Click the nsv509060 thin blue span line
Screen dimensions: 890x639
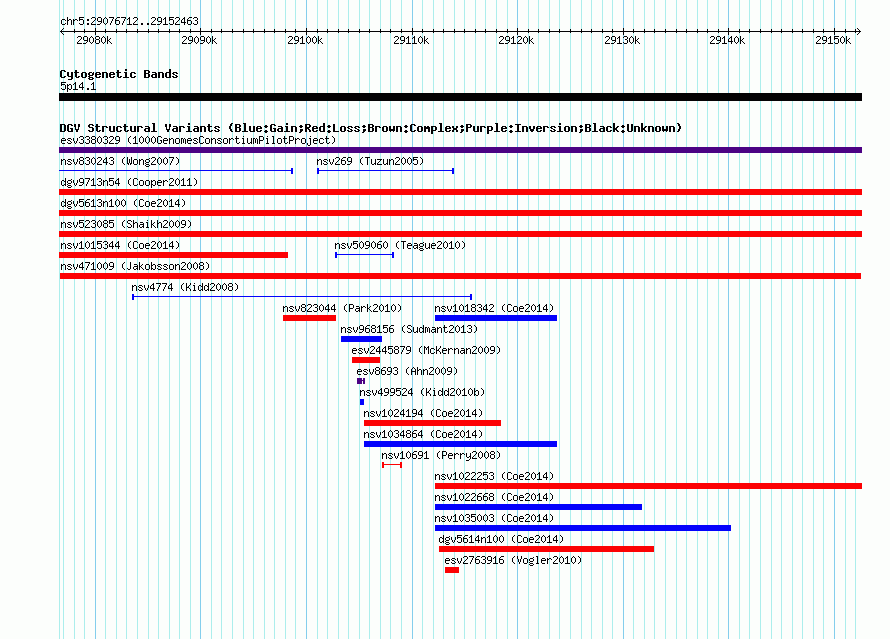tap(364, 255)
